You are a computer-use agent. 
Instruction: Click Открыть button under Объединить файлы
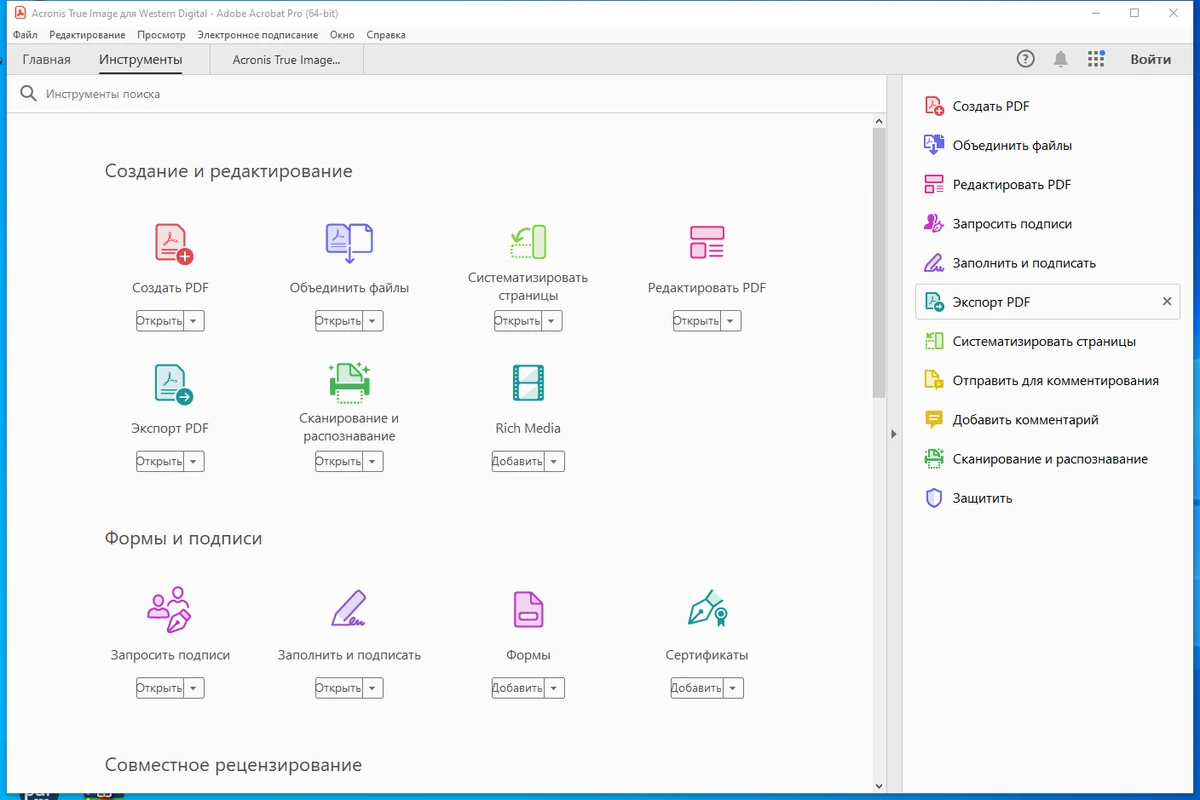point(339,321)
